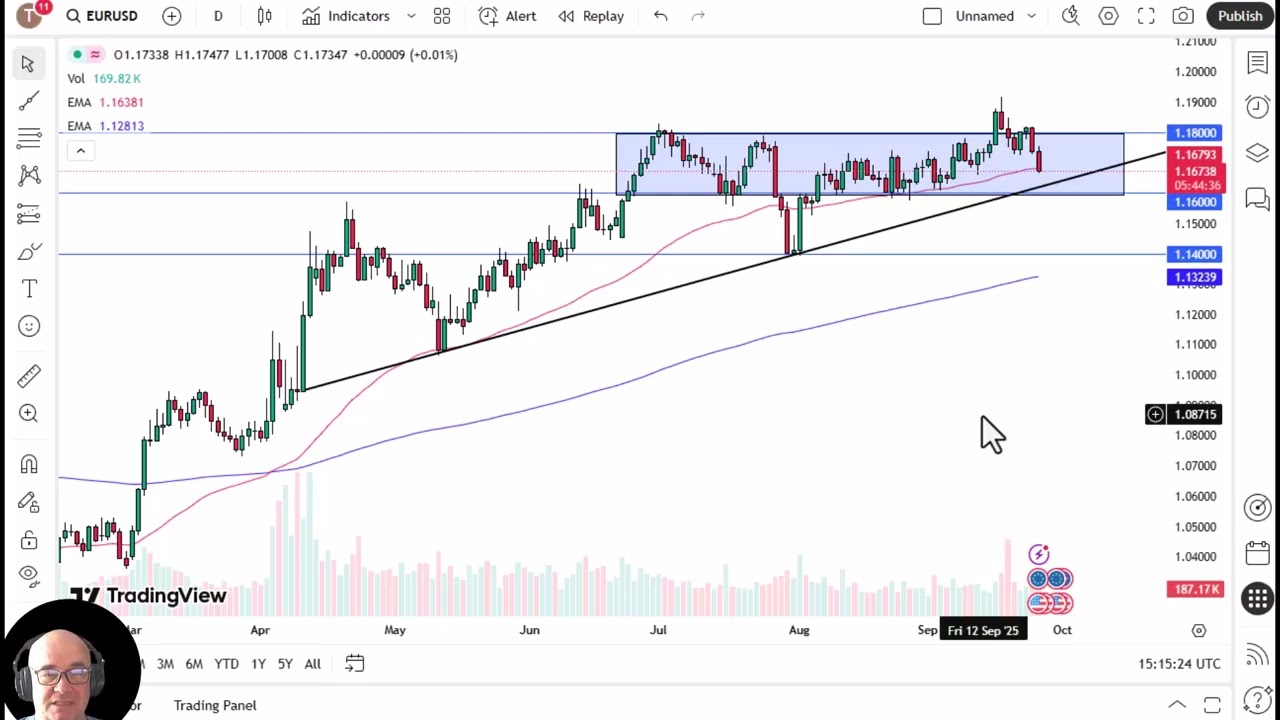1280x720 pixels.
Task: Pick the brush drawing tool
Action: (x=28, y=251)
